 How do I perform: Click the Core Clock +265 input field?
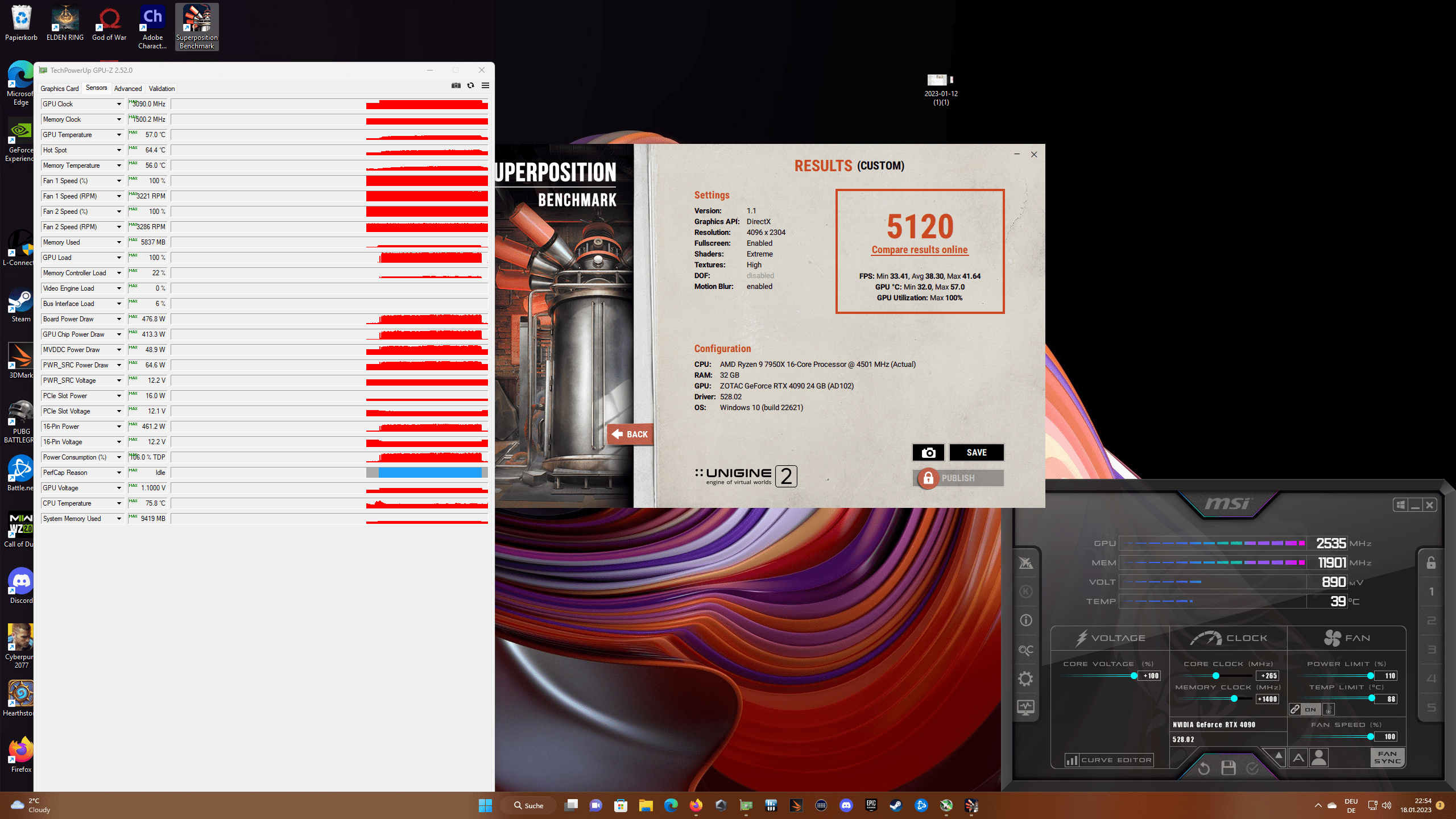coord(1268,676)
